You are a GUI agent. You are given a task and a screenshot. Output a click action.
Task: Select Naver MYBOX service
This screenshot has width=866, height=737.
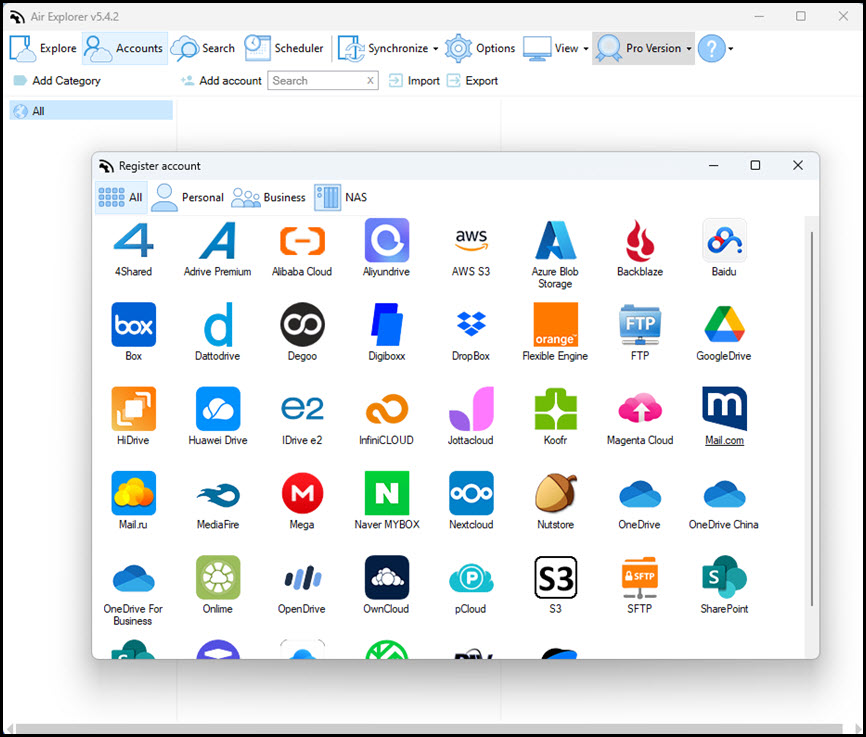[x=387, y=493]
